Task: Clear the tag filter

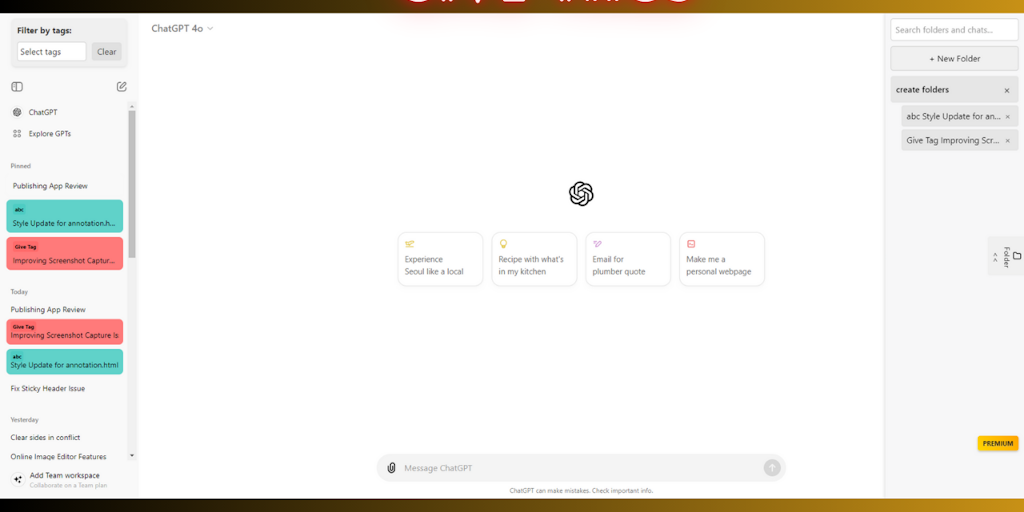Action: [106, 52]
